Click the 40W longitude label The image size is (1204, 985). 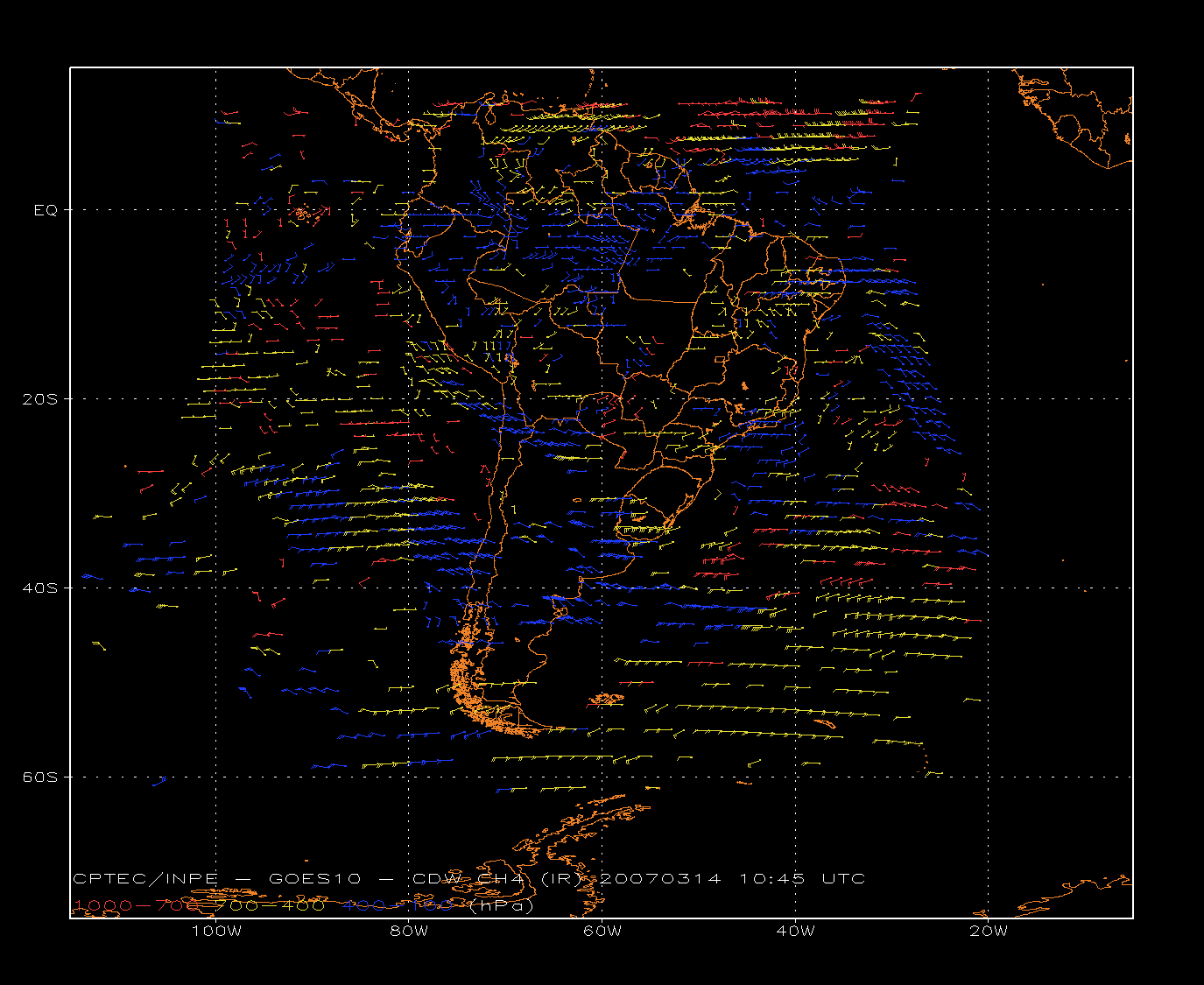tap(795, 931)
